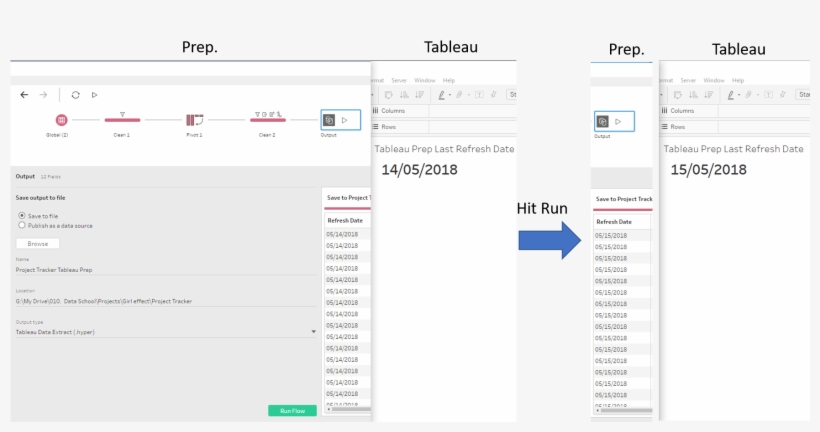Click the Name field Project Tracker Tableau Prep
Image resolution: width=820 pixels, height=432 pixels.
166,270
